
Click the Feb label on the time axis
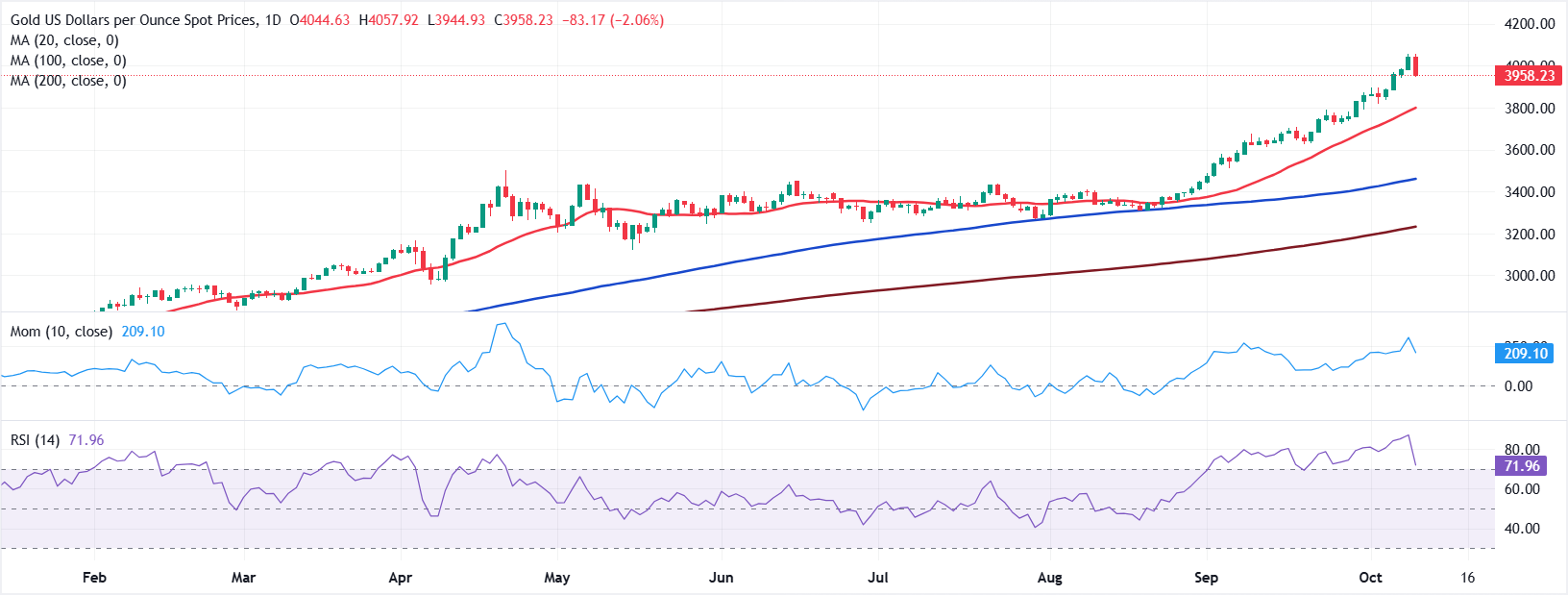(94, 578)
